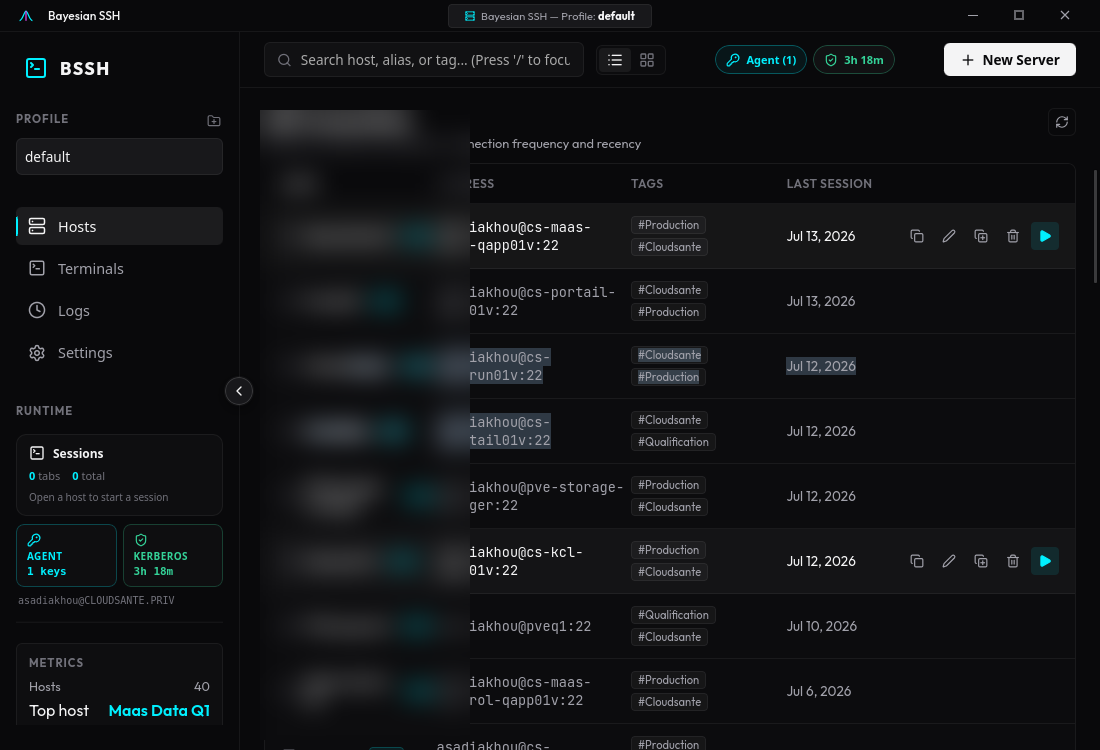Duplicate the cs-kcl-01v host entry

pos(981,561)
